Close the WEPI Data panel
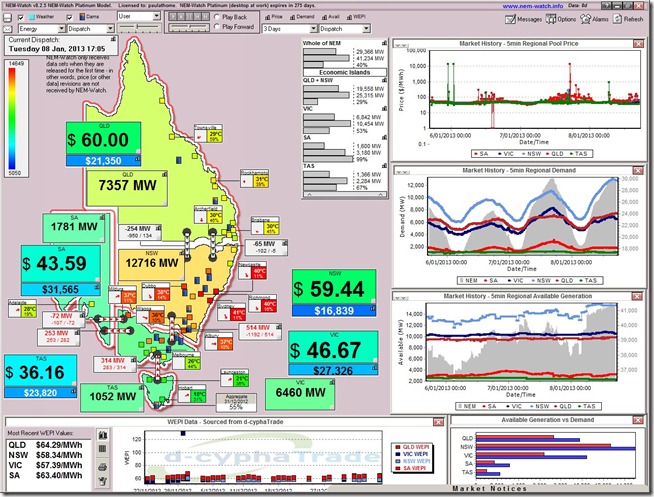Image resolution: width=654 pixels, height=497 pixels. (x=438, y=422)
